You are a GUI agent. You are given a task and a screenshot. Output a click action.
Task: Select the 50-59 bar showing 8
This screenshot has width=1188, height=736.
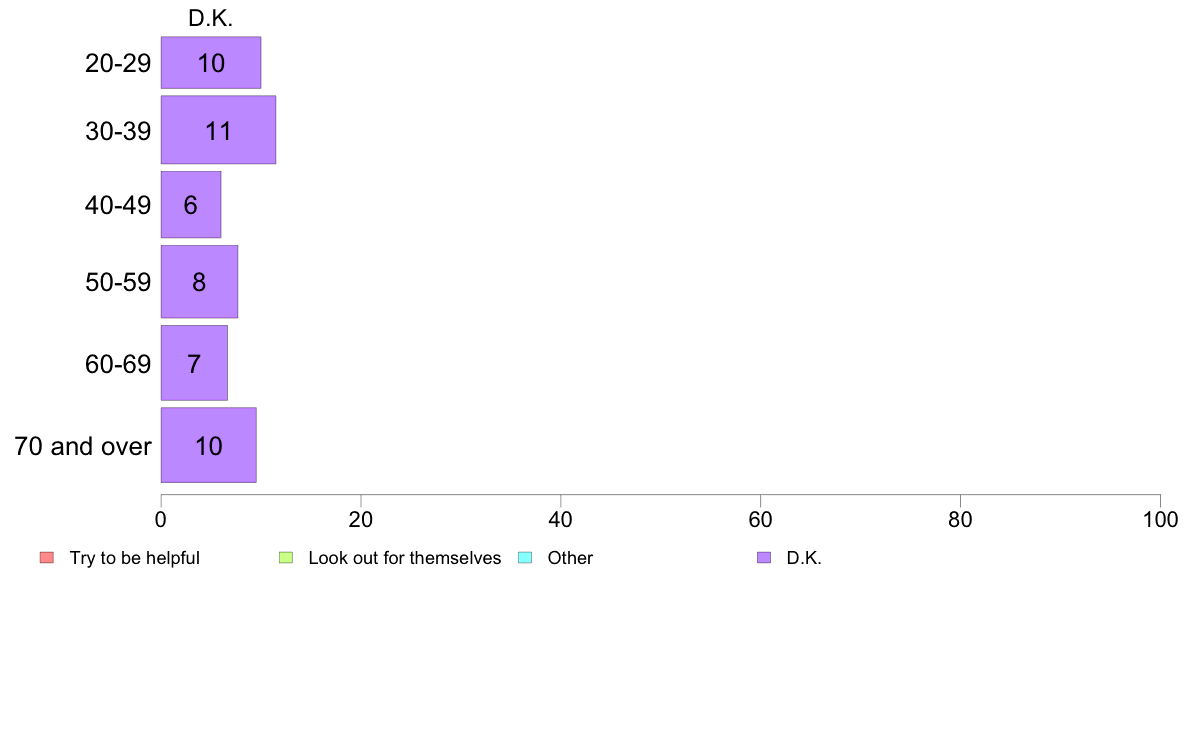(199, 282)
